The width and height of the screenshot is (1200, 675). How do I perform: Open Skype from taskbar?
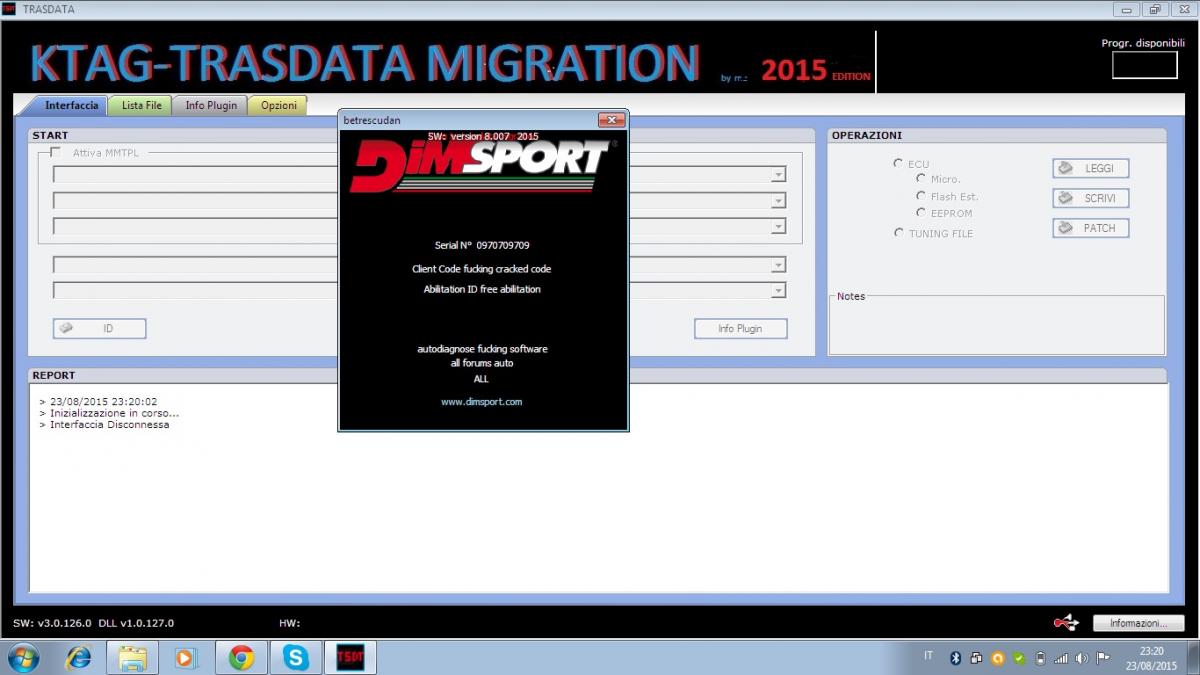pos(296,657)
